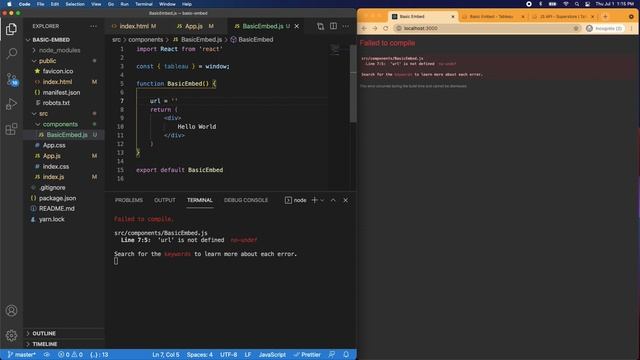Screen dimensions: 640x360
Task: Open favicon.ico in the explorer
Action: [58, 71]
